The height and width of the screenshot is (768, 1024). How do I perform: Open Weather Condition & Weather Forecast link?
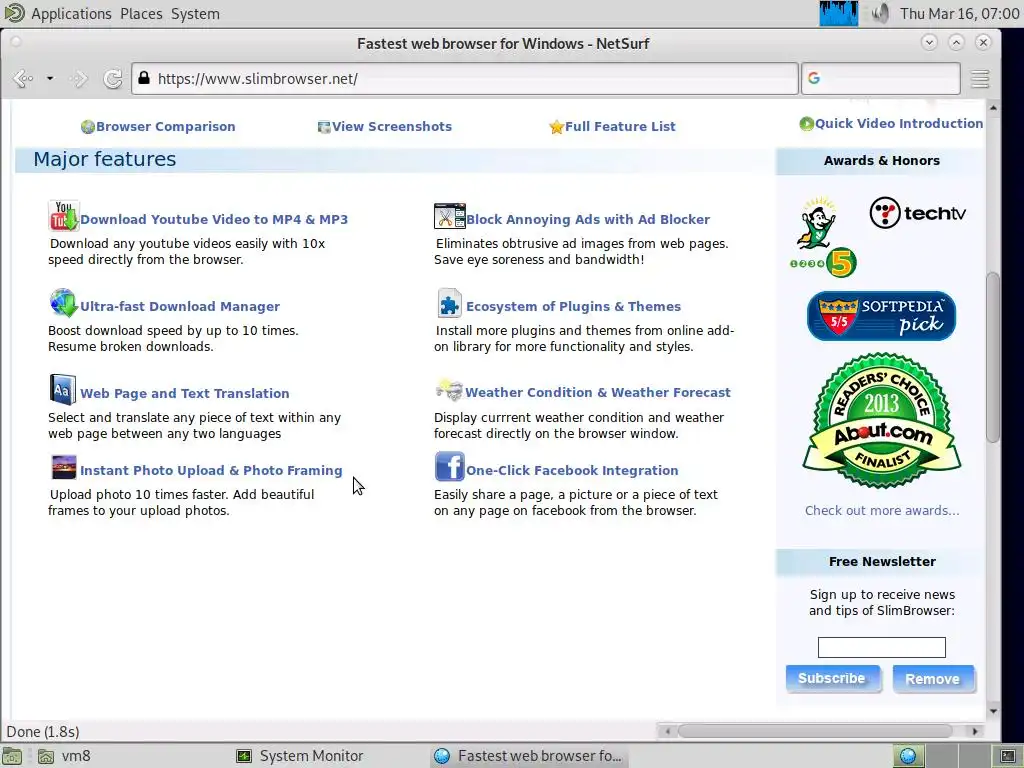598,392
